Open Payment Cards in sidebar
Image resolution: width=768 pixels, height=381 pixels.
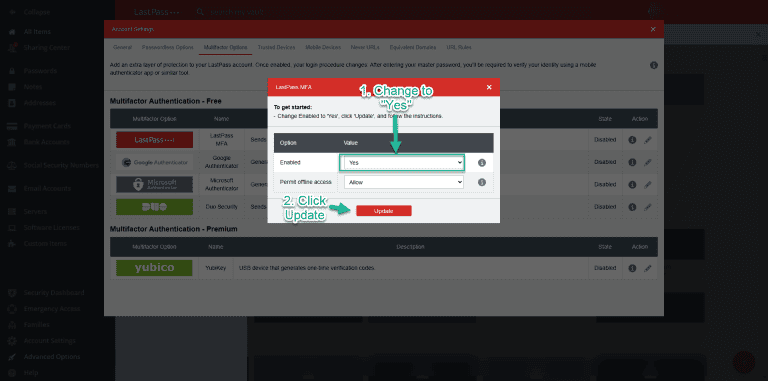pos(47,126)
